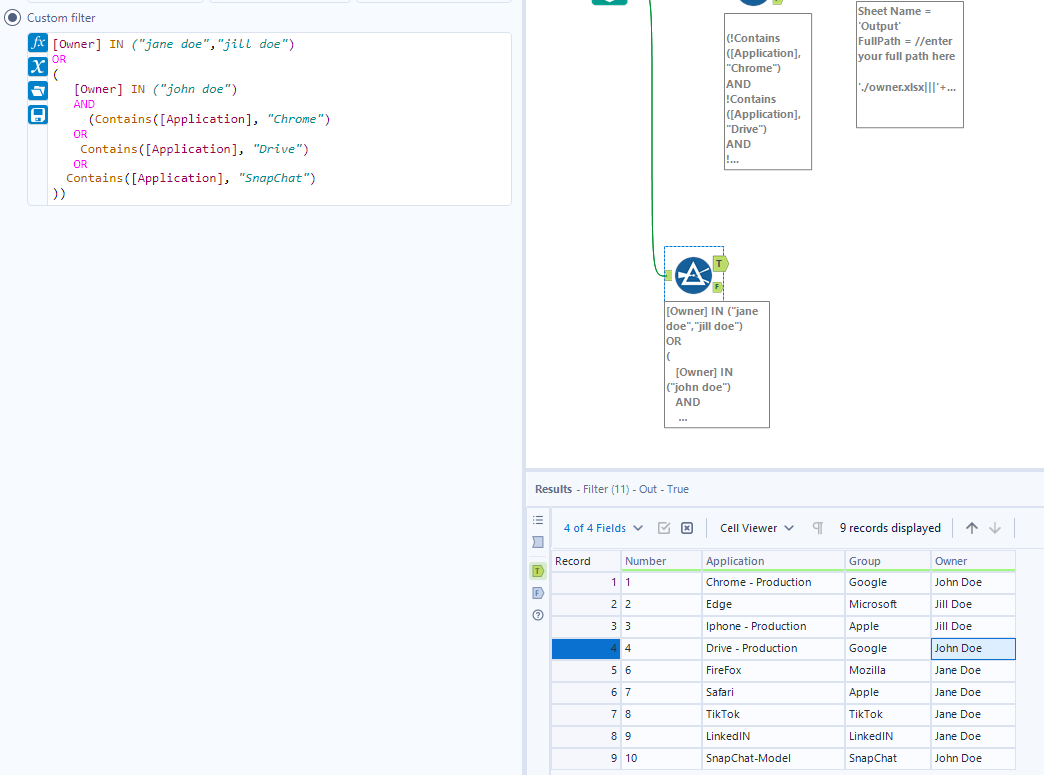Open the Cell Viewer dropdown
1044x775 pixels.
click(x=755, y=527)
